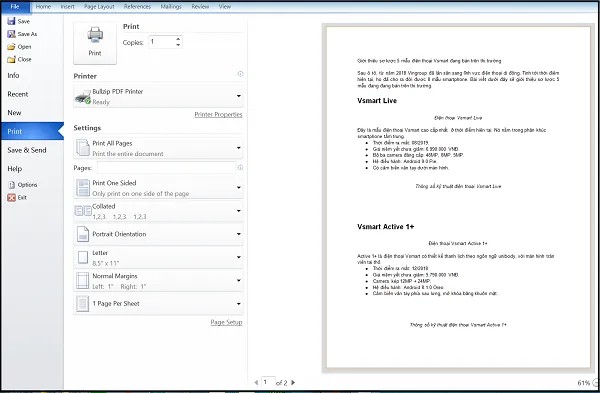Click the Normal Margins icon

(83, 281)
